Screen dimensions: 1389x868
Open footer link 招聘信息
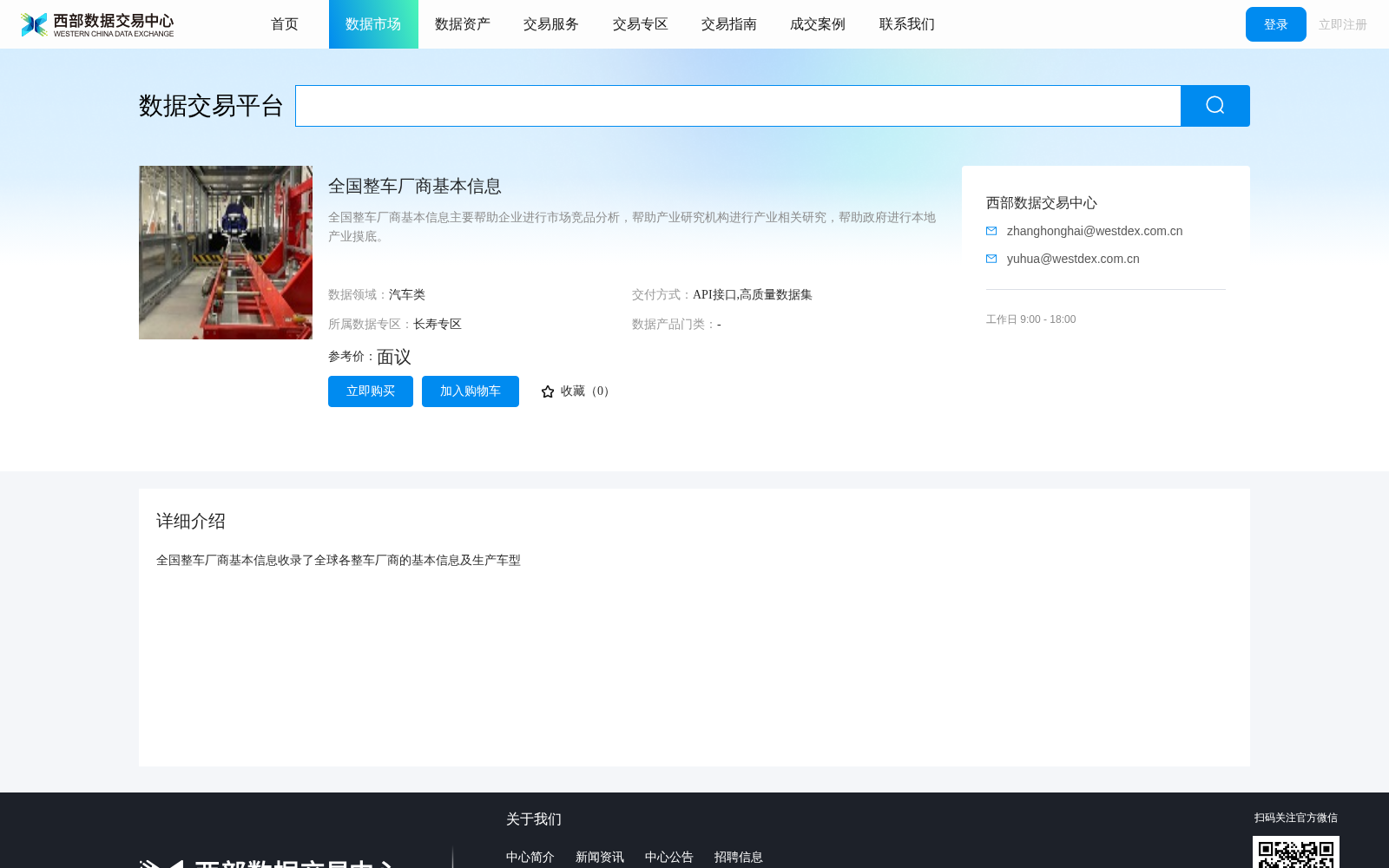(739, 857)
